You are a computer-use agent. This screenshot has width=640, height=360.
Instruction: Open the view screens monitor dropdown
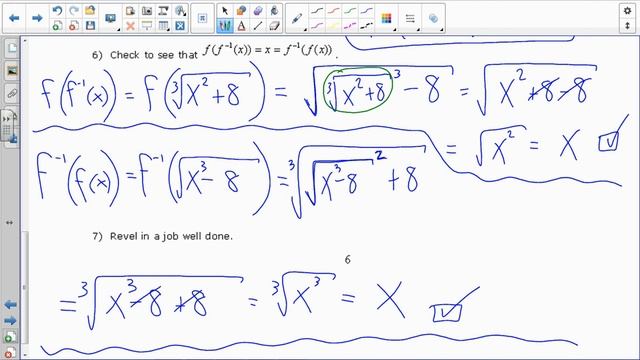pos(111,18)
